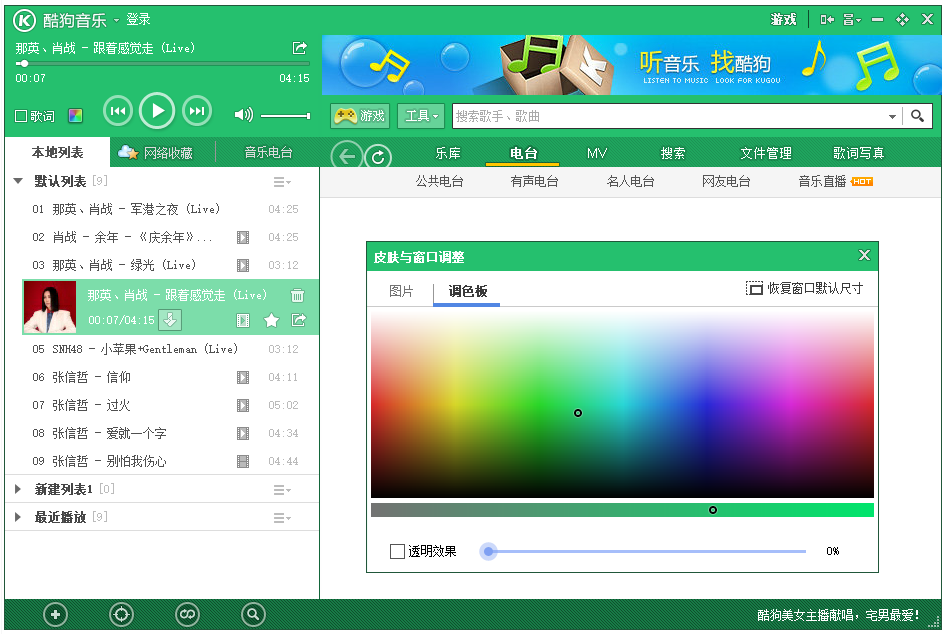Download the currently playing song
Image resolution: width=951 pixels, height=634 pixels.
click(170, 320)
